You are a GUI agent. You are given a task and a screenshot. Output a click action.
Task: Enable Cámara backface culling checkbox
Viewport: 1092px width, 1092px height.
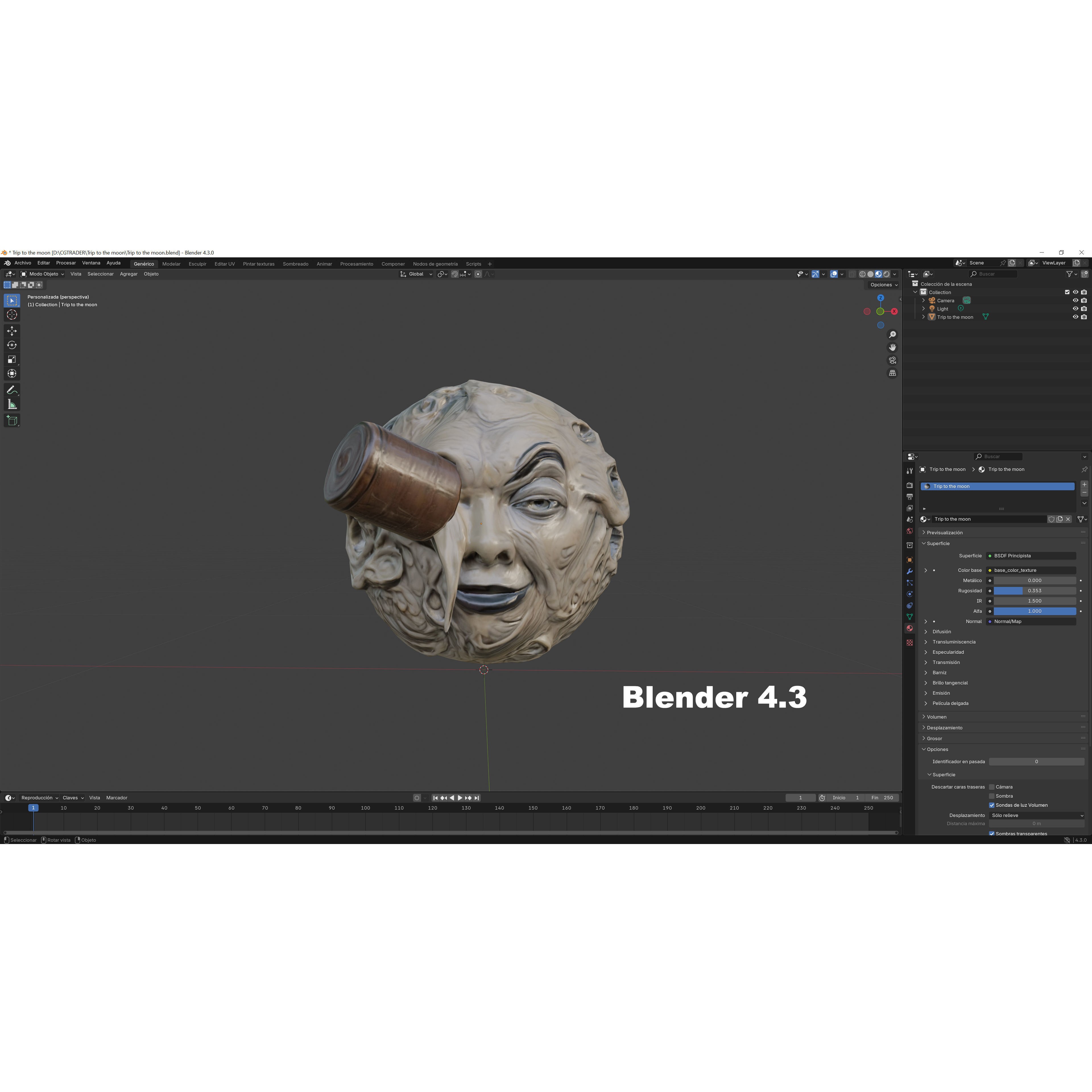pos(991,787)
